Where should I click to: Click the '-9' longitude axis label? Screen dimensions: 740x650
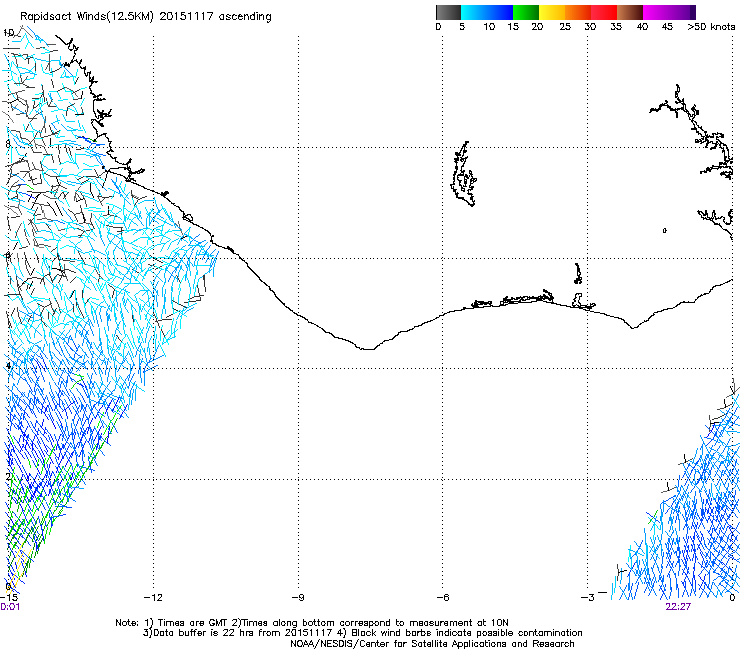(x=298, y=598)
